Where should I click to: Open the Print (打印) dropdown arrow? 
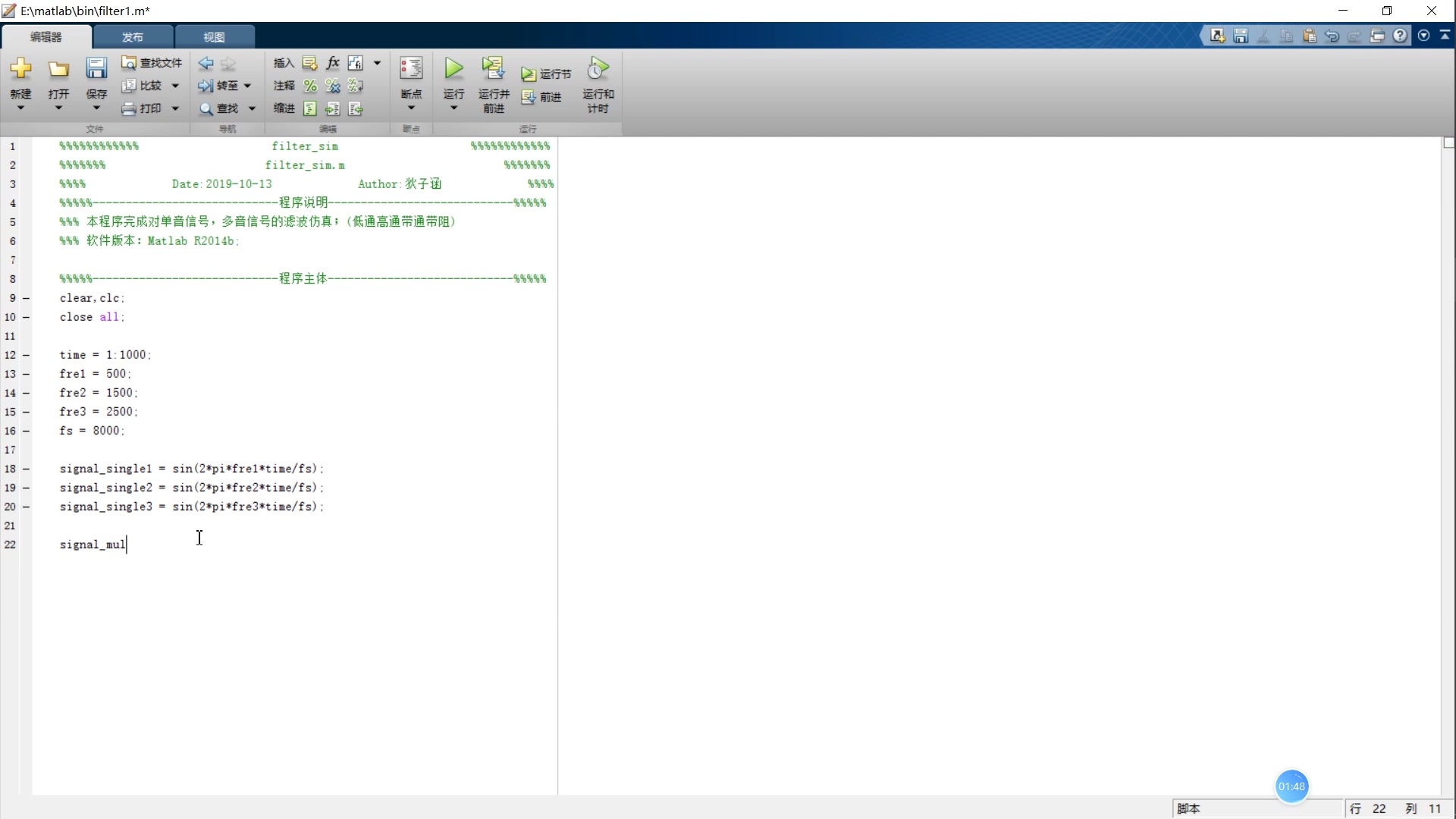[175, 108]
